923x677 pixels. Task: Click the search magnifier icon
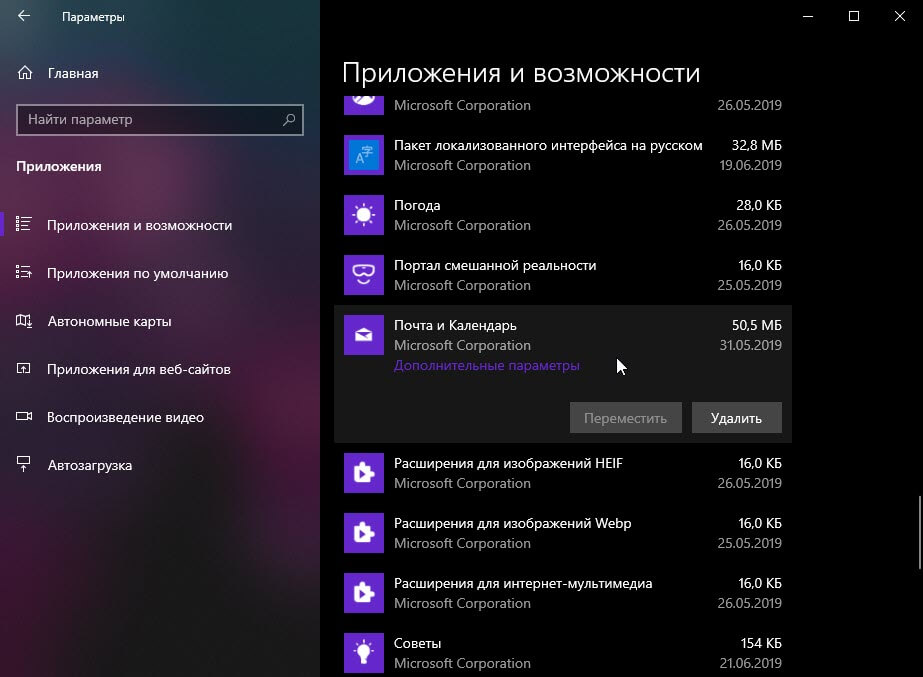click(x=289, y=120)
